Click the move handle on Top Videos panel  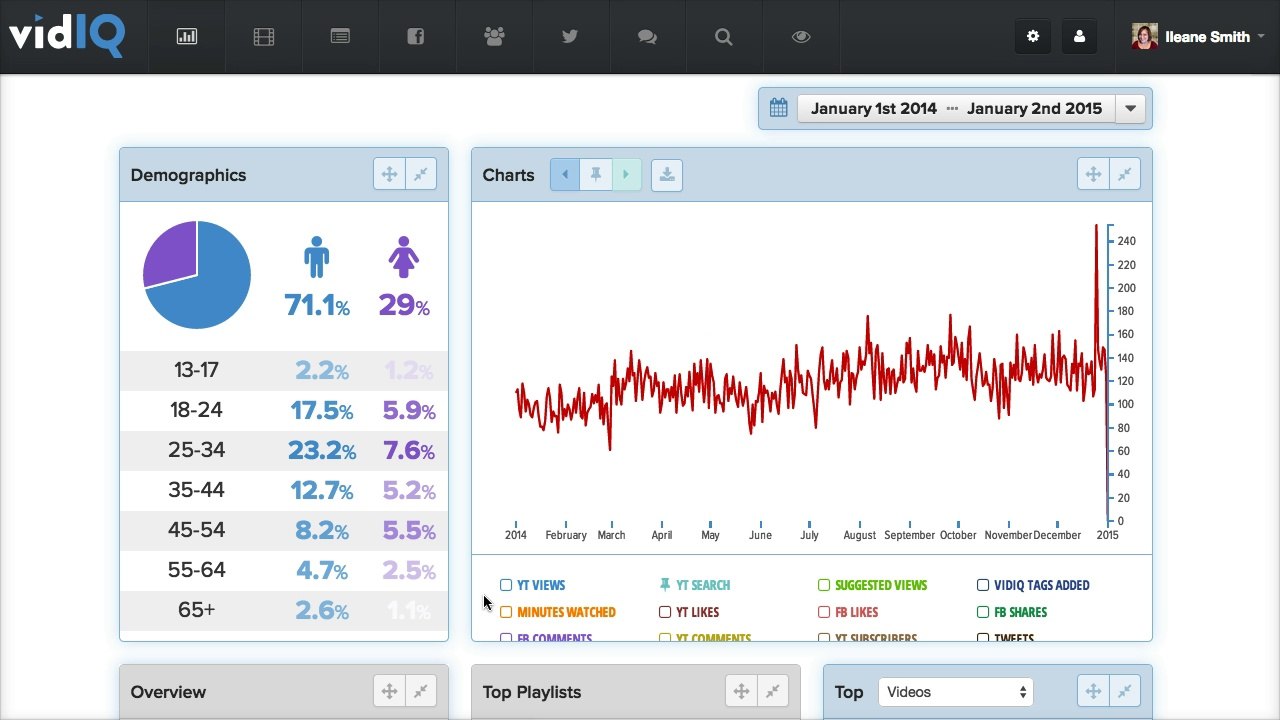(x=1093, y=691)
